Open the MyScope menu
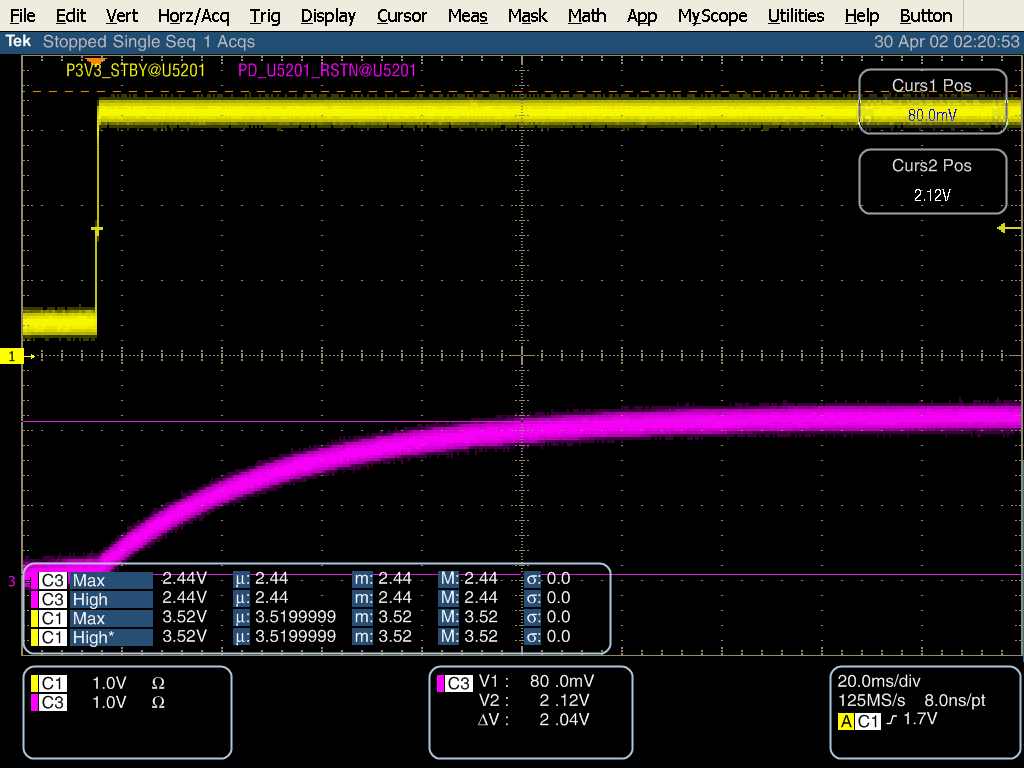Screen dimensions: 1024x768 (x=712, y=16)
